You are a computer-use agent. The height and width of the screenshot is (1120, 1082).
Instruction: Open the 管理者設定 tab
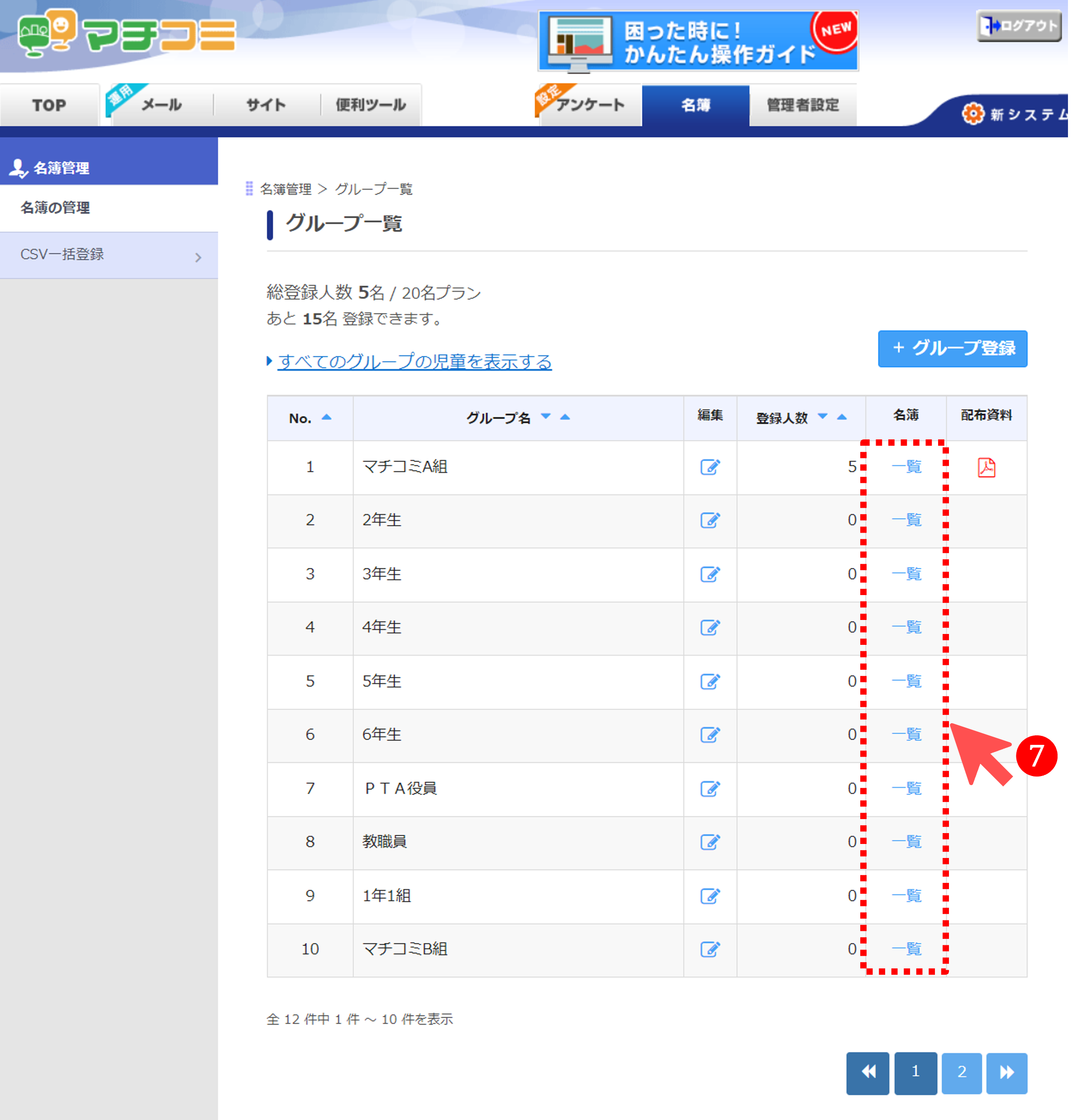[802, 105]
